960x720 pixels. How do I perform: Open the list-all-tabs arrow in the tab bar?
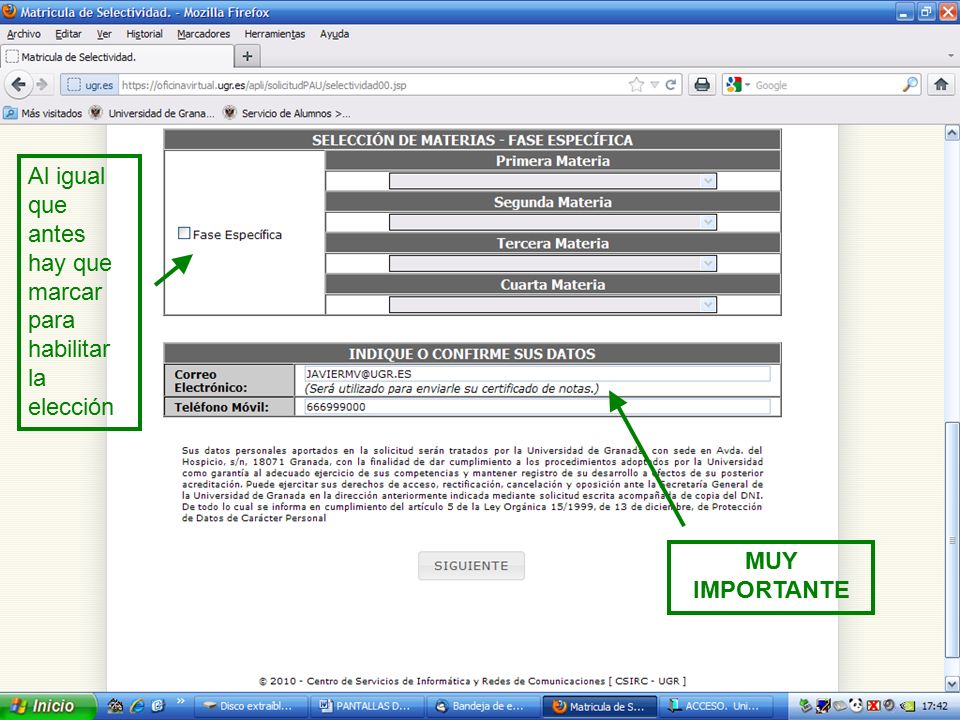tap(950, 56)
